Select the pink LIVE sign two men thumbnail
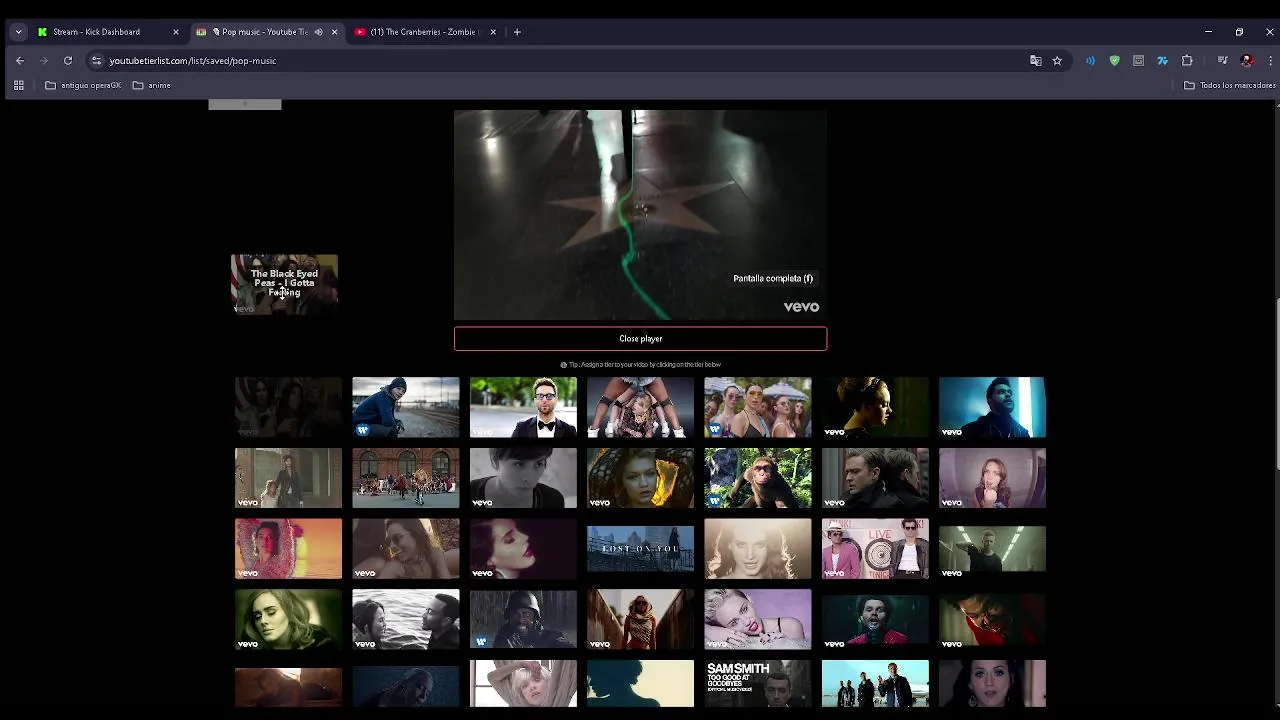Viewport: 1280px width, 720px height. (x=875, y=548)
